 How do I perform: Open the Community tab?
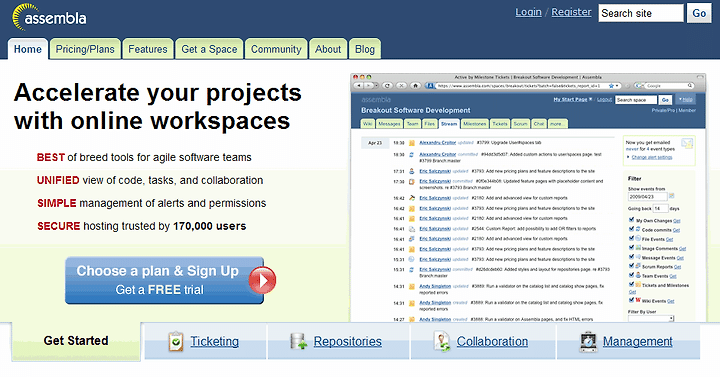(276, 49)
